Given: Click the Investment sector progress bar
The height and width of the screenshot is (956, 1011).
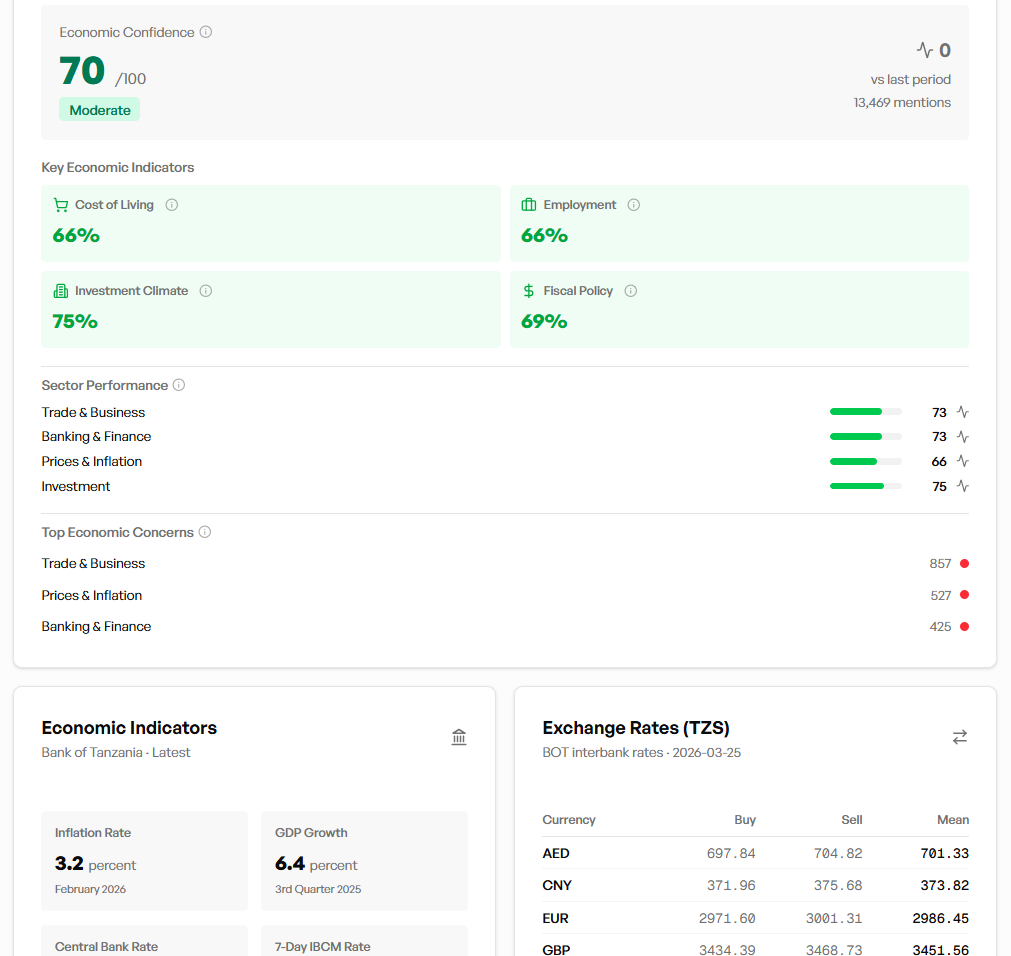Looking at the screenshot, I should 865,486.
